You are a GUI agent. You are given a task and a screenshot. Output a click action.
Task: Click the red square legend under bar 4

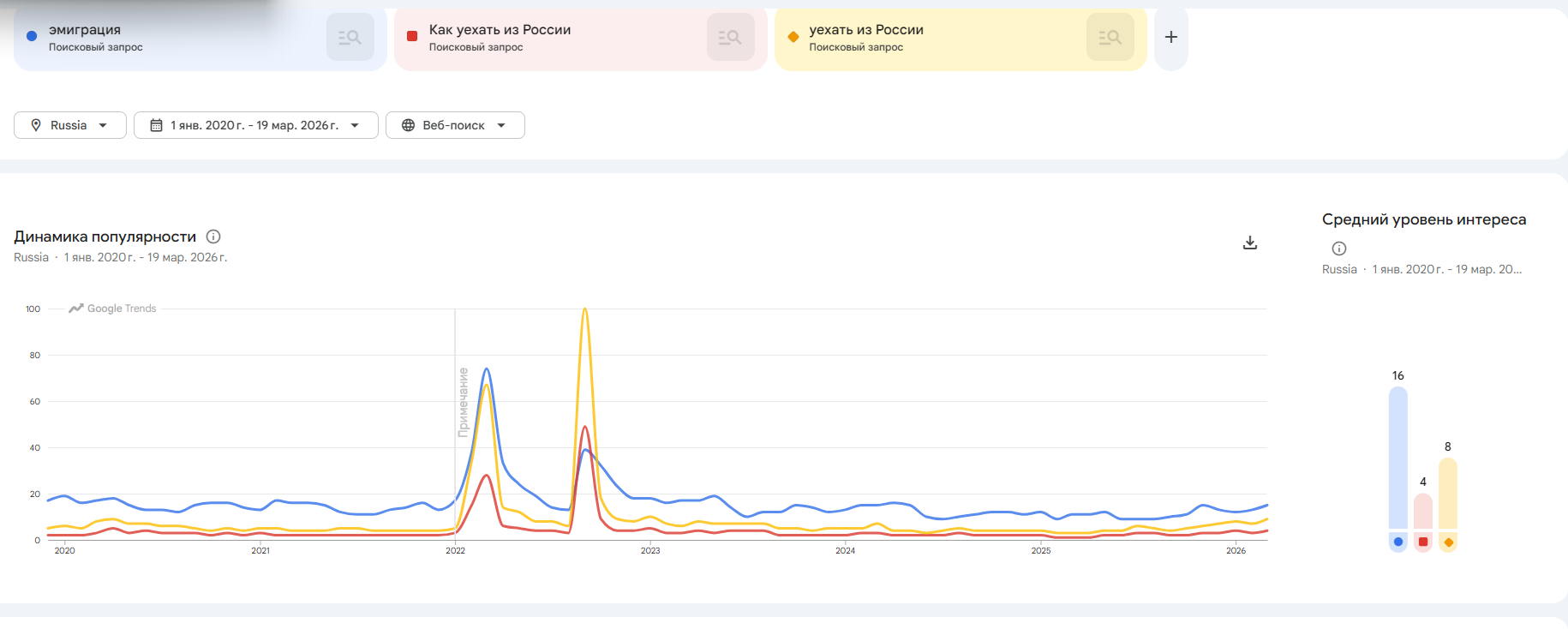[x=1423, y=542]
